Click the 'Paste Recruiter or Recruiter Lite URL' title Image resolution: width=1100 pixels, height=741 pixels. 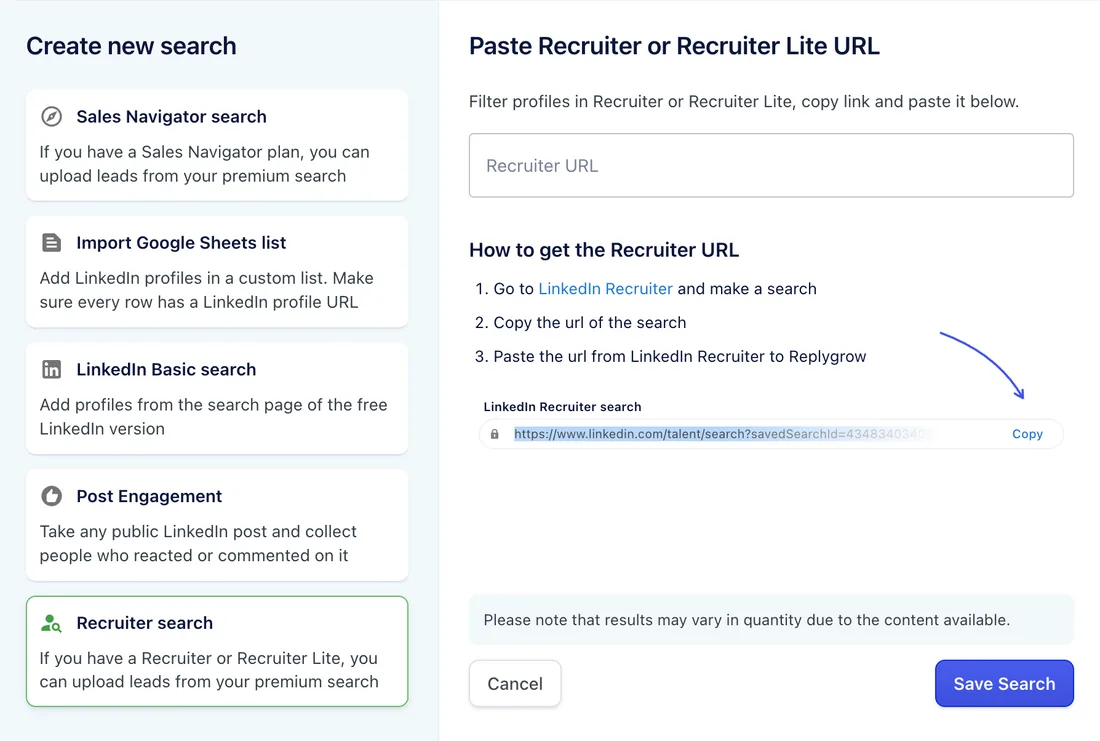[674, 46]
